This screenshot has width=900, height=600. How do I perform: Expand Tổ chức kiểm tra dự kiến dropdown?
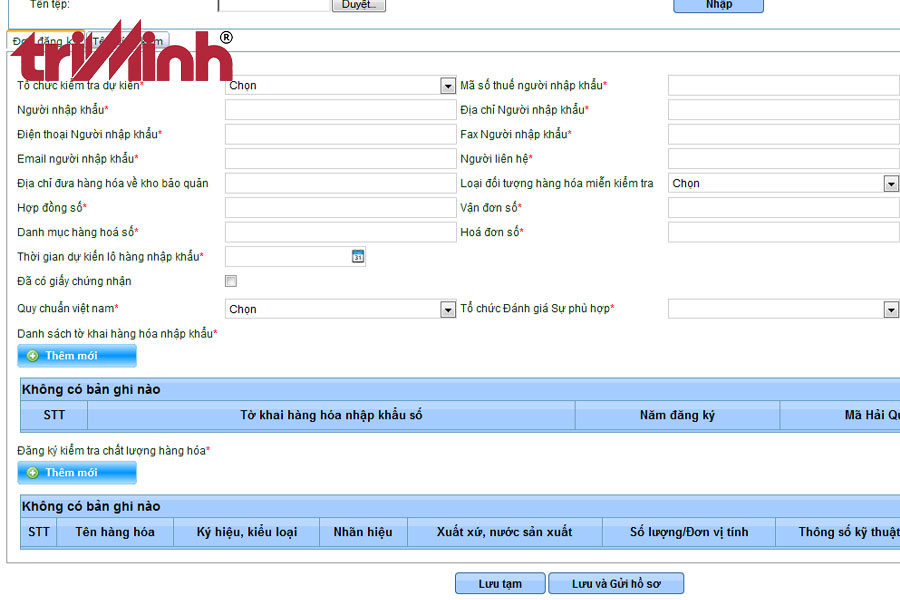(x=448, y=86)
